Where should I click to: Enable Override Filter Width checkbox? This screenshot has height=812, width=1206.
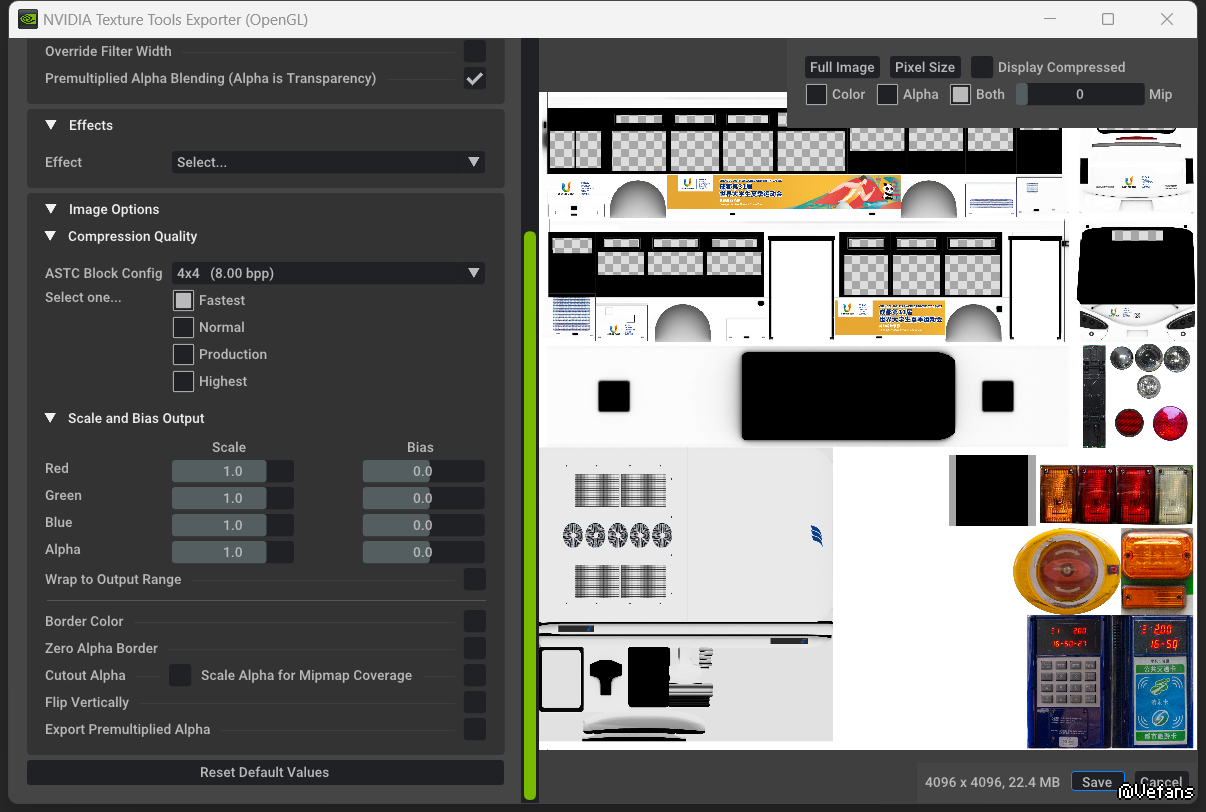pyautogui.click(x=475, y=51)
